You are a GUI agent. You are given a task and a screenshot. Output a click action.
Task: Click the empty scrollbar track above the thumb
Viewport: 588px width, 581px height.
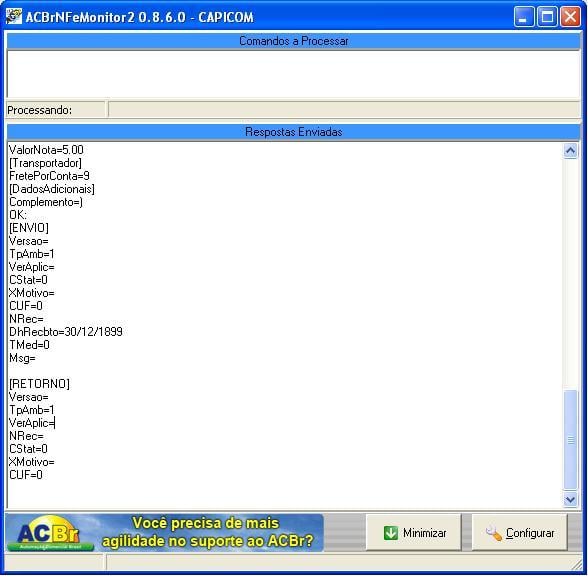coord(570,274)
